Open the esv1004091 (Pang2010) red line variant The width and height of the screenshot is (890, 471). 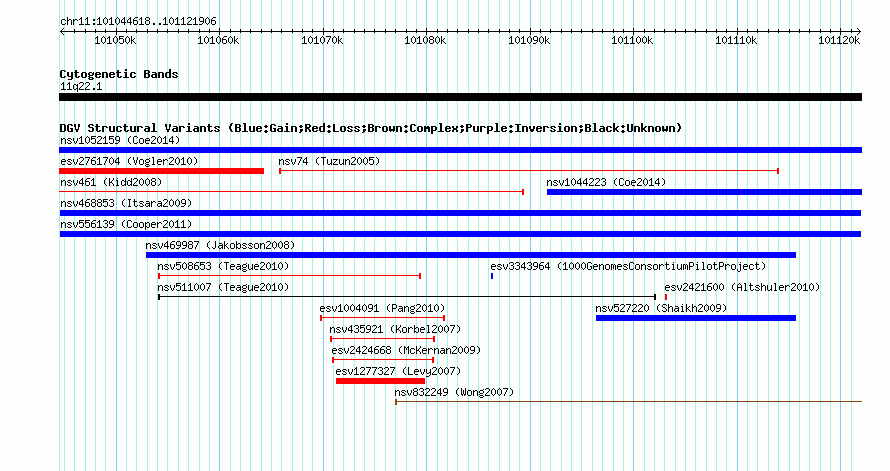click(x=383, y=318)
